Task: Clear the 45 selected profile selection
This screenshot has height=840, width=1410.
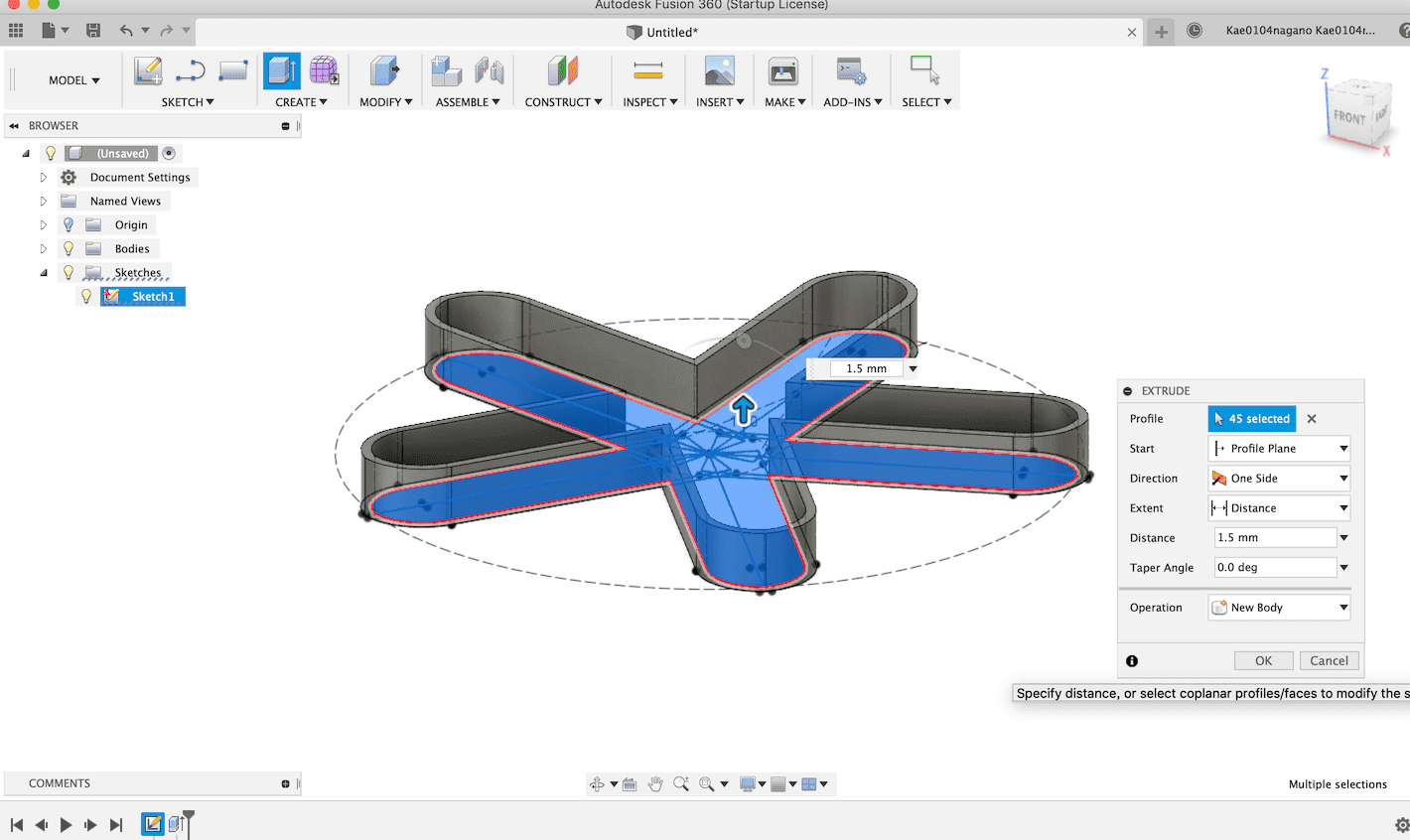Action: tap(1312, 419)
